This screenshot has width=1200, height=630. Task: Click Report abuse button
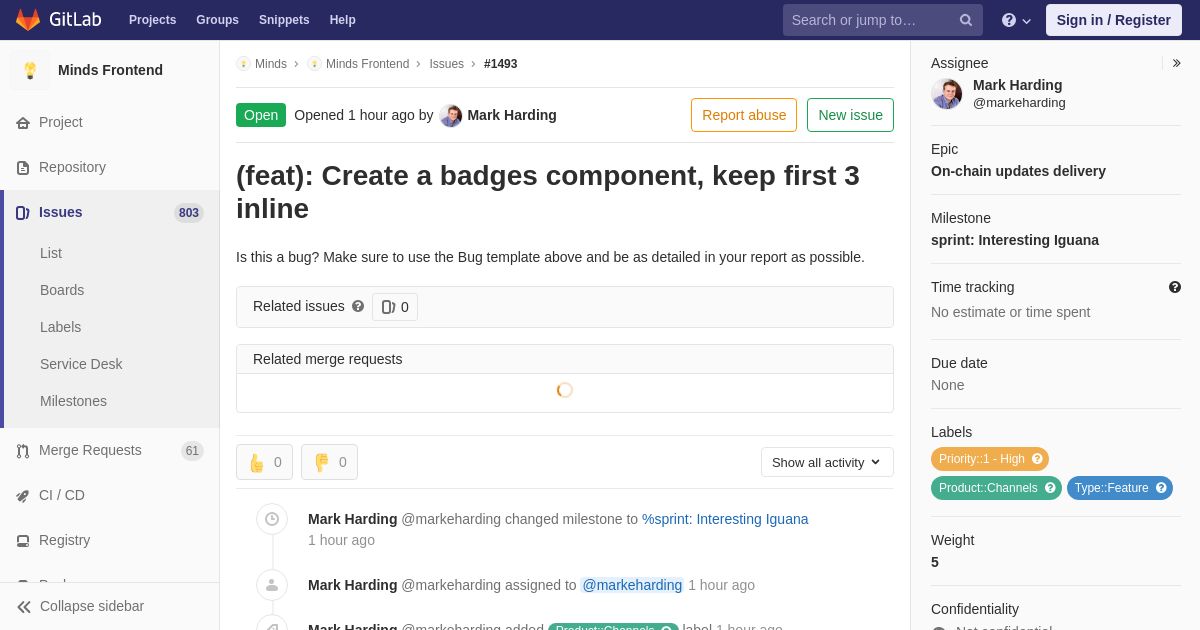(x=744, y=115)
